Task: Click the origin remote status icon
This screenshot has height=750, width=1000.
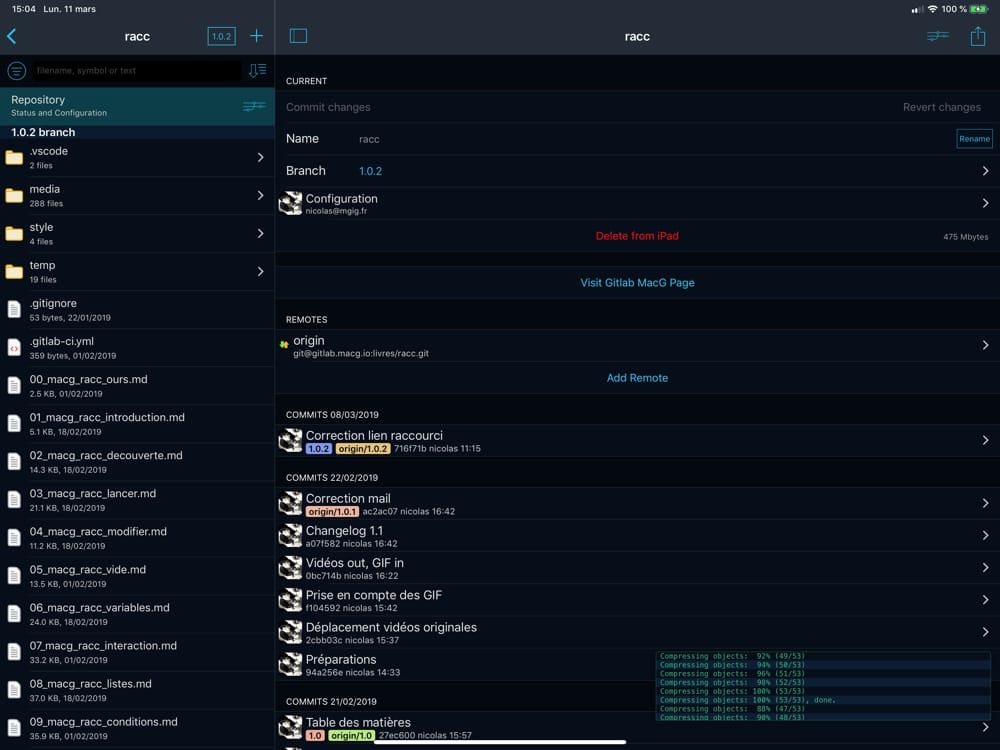Action: 284,344
